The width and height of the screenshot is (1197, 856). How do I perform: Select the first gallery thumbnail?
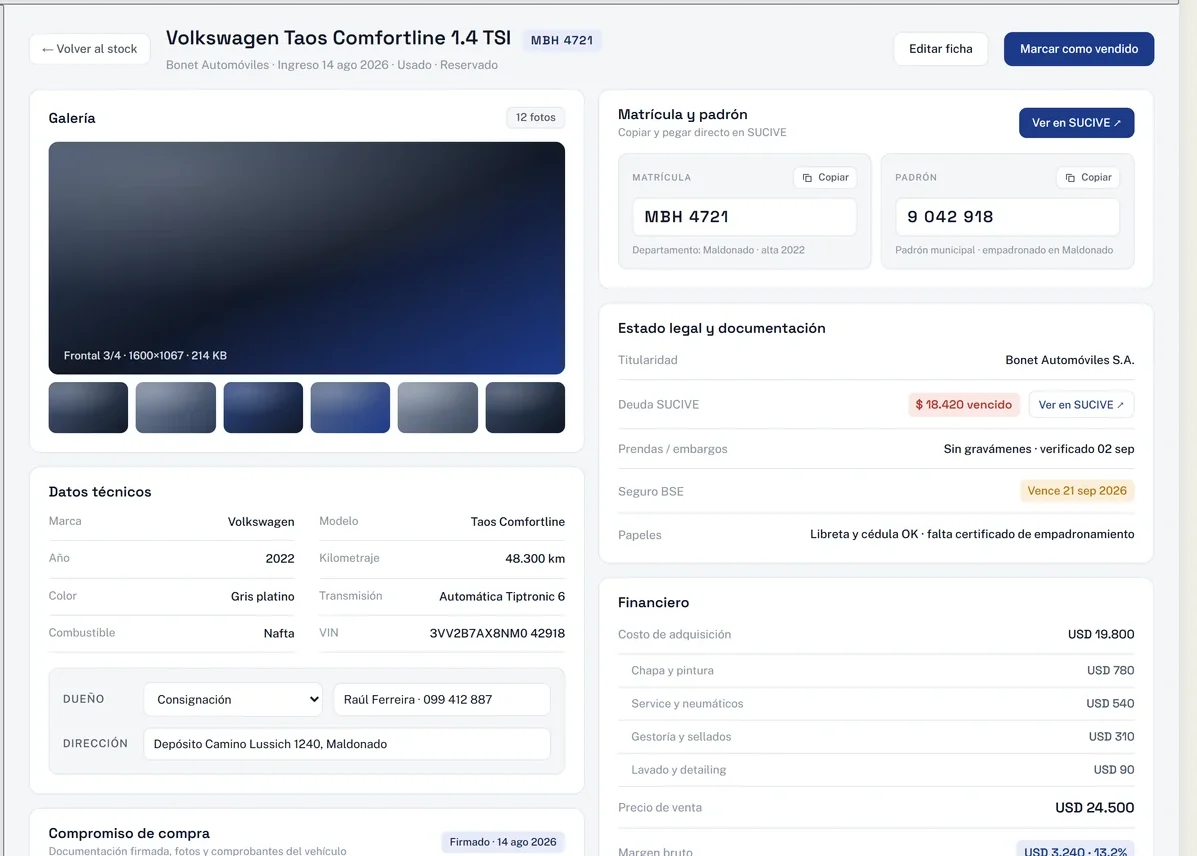(89, 408)
